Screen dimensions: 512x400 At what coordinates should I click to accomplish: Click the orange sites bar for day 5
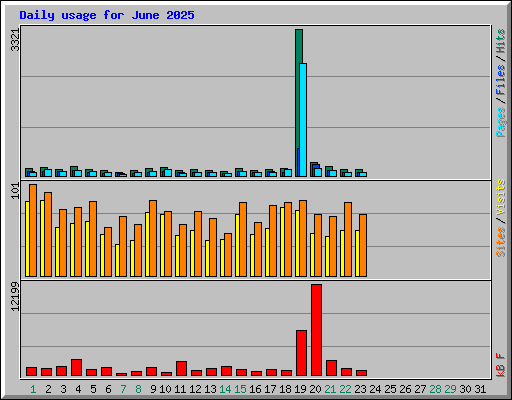pyautogui.click(x=93, y=239)
